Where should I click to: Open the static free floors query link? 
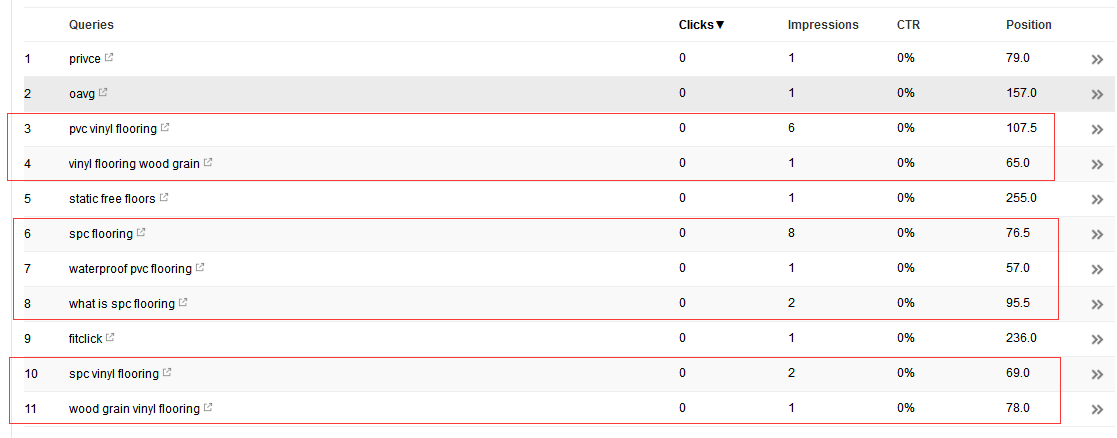pos(112,198)
